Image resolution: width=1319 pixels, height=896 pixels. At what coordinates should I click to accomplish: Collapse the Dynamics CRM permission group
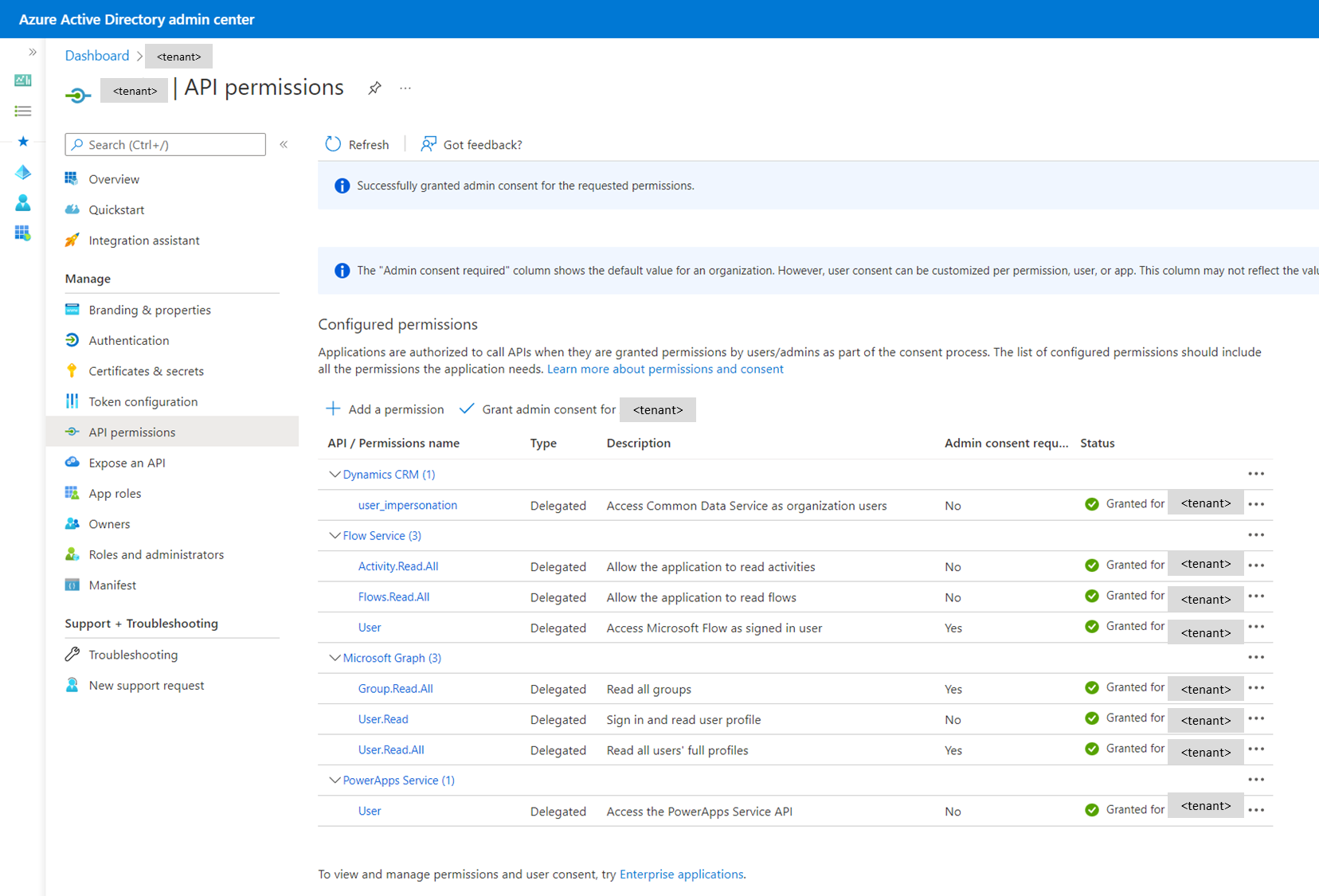[x=335, y=475]
